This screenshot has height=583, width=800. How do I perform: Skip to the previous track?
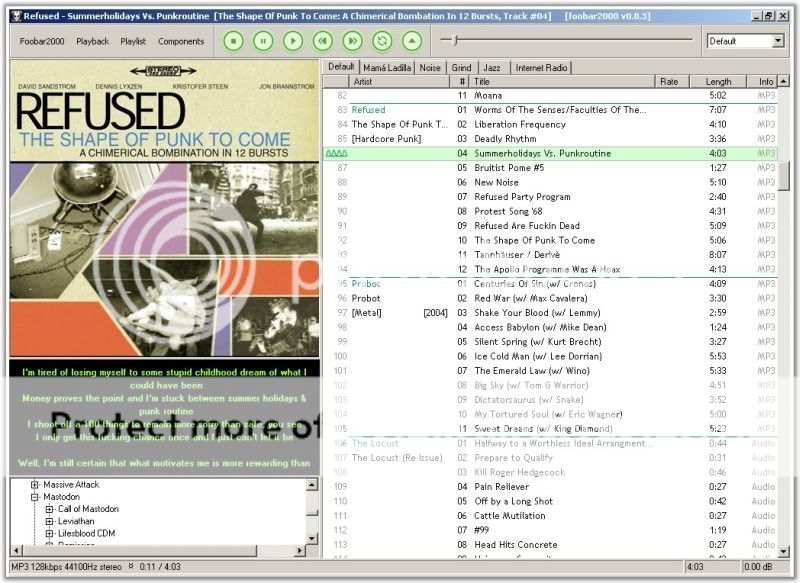click(322, 41)
